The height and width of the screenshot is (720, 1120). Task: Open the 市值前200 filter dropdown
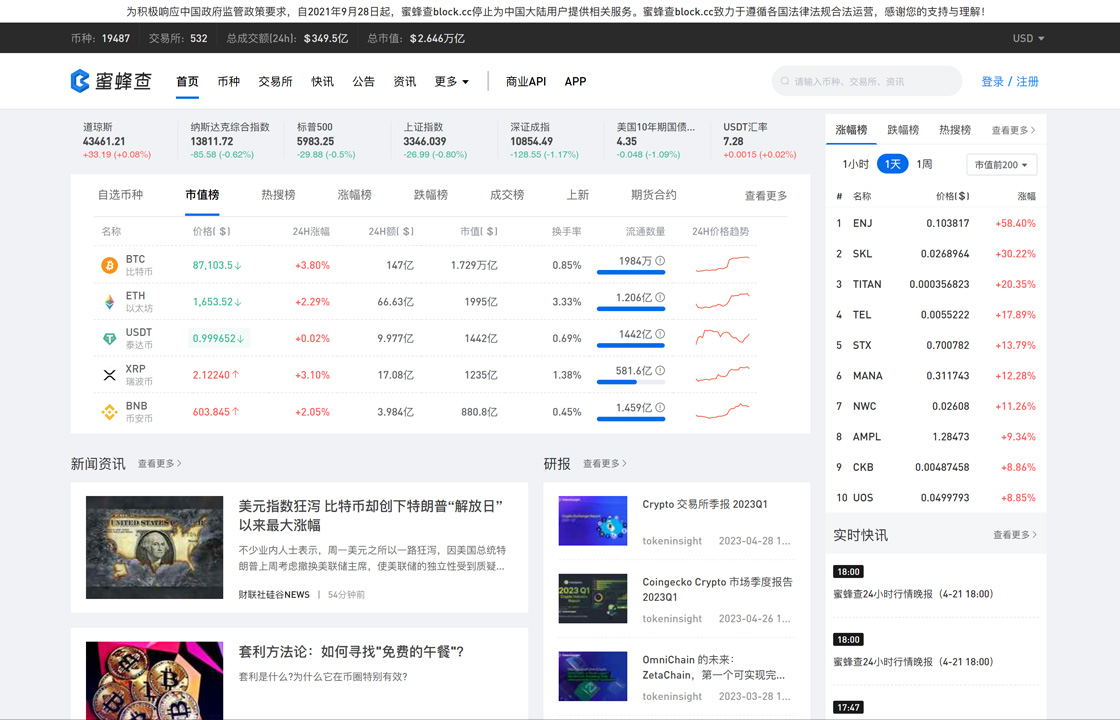click(x=1001, y=165)
